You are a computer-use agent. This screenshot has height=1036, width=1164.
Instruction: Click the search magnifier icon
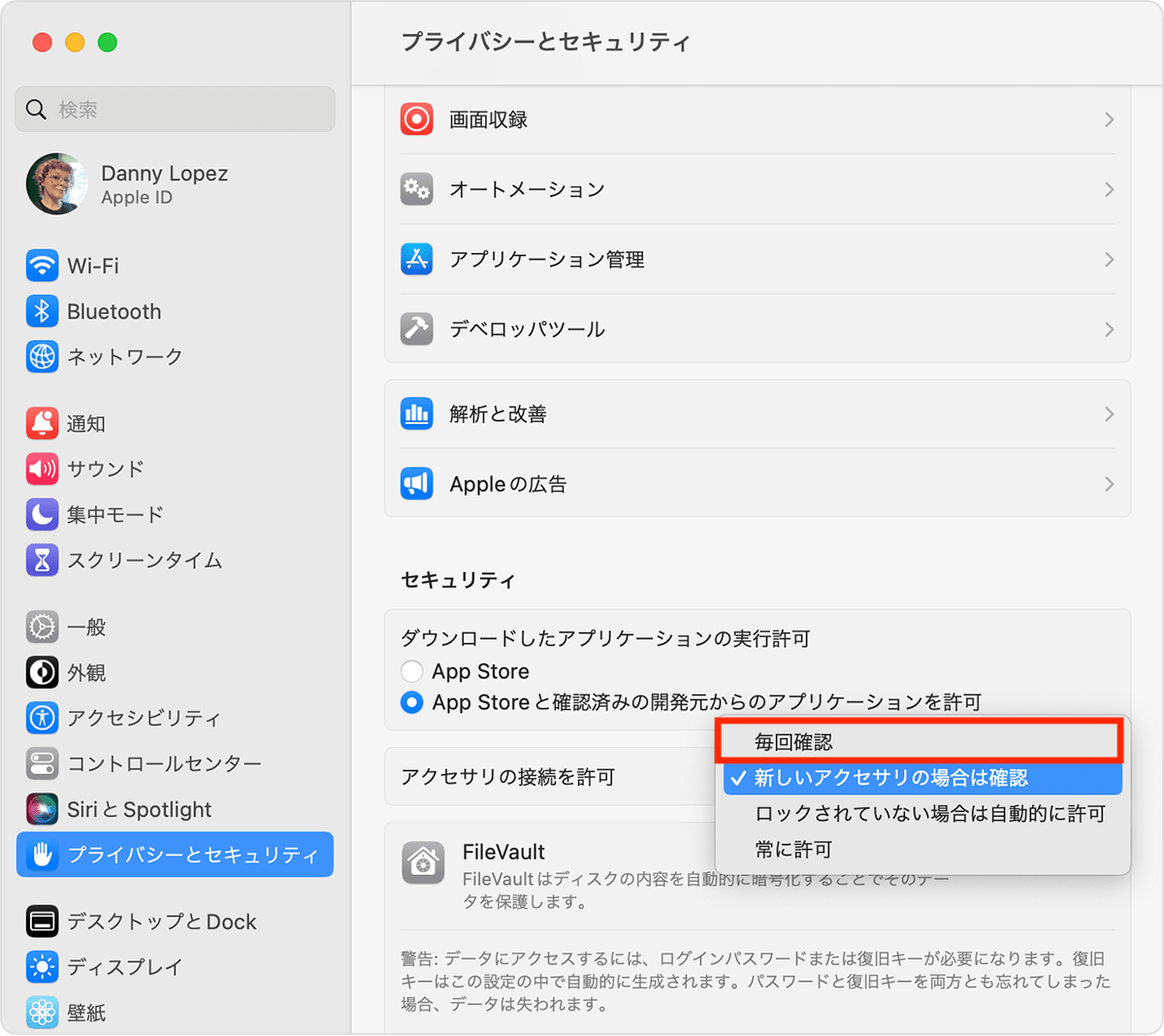click(x=37, y=110)
